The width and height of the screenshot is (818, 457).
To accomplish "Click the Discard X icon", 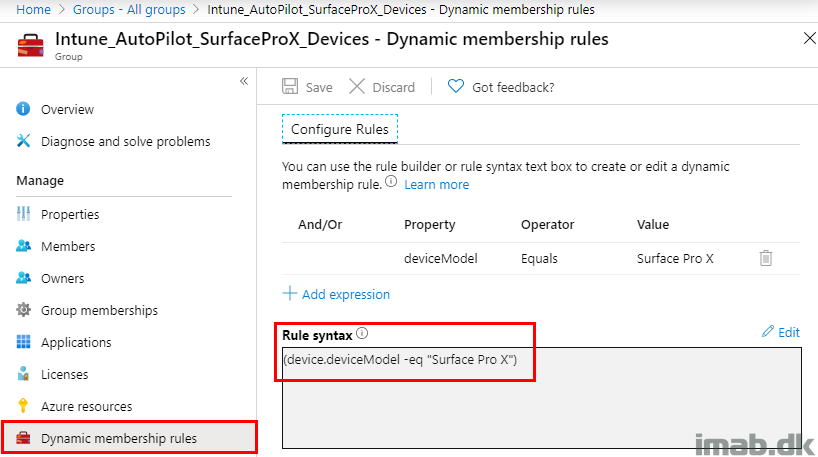I will [357, 86].
